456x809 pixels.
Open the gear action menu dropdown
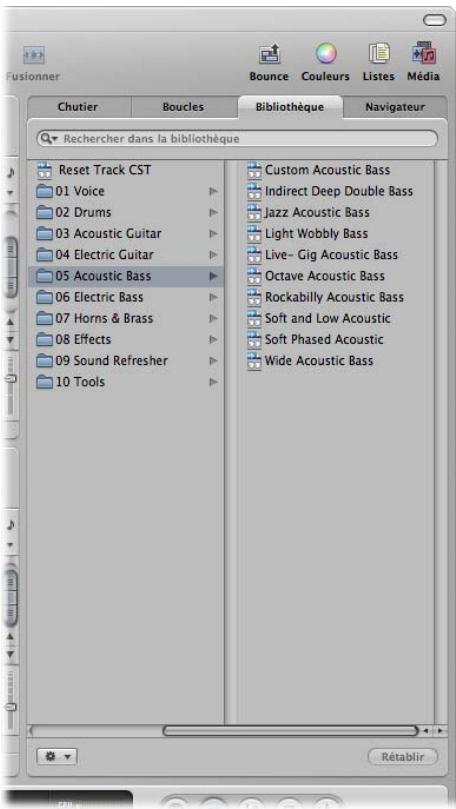point(57,757)
